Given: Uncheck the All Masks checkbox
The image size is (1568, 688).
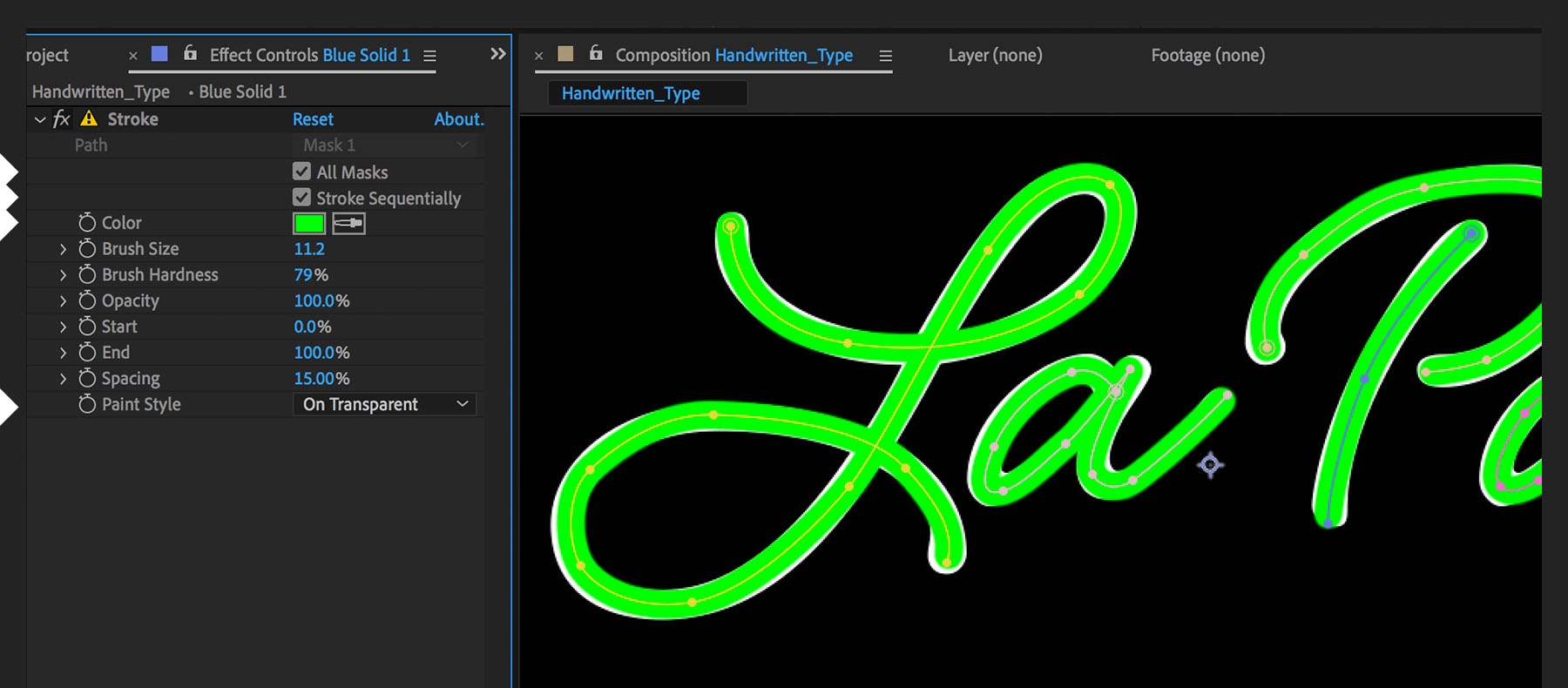Looking at the screenshot, I should pos(301,172).
